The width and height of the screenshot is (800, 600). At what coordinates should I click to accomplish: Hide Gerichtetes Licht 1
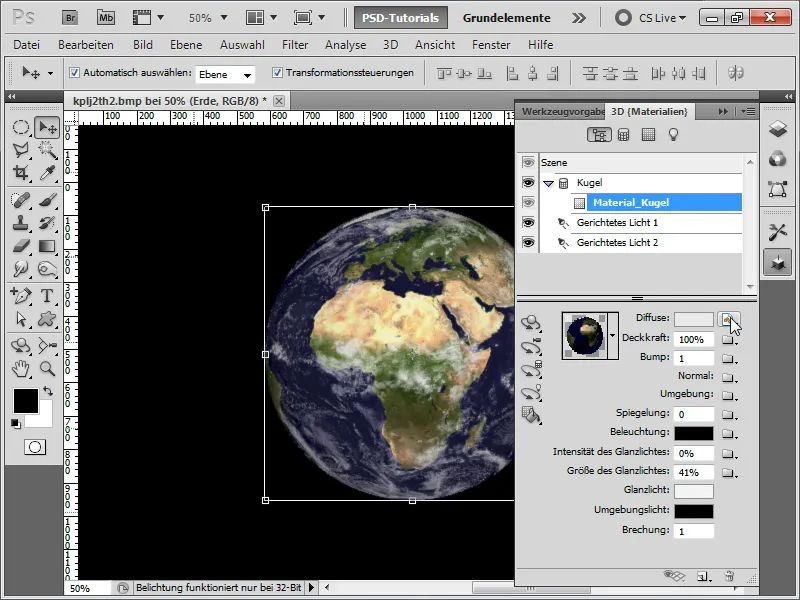pos(528,222)
